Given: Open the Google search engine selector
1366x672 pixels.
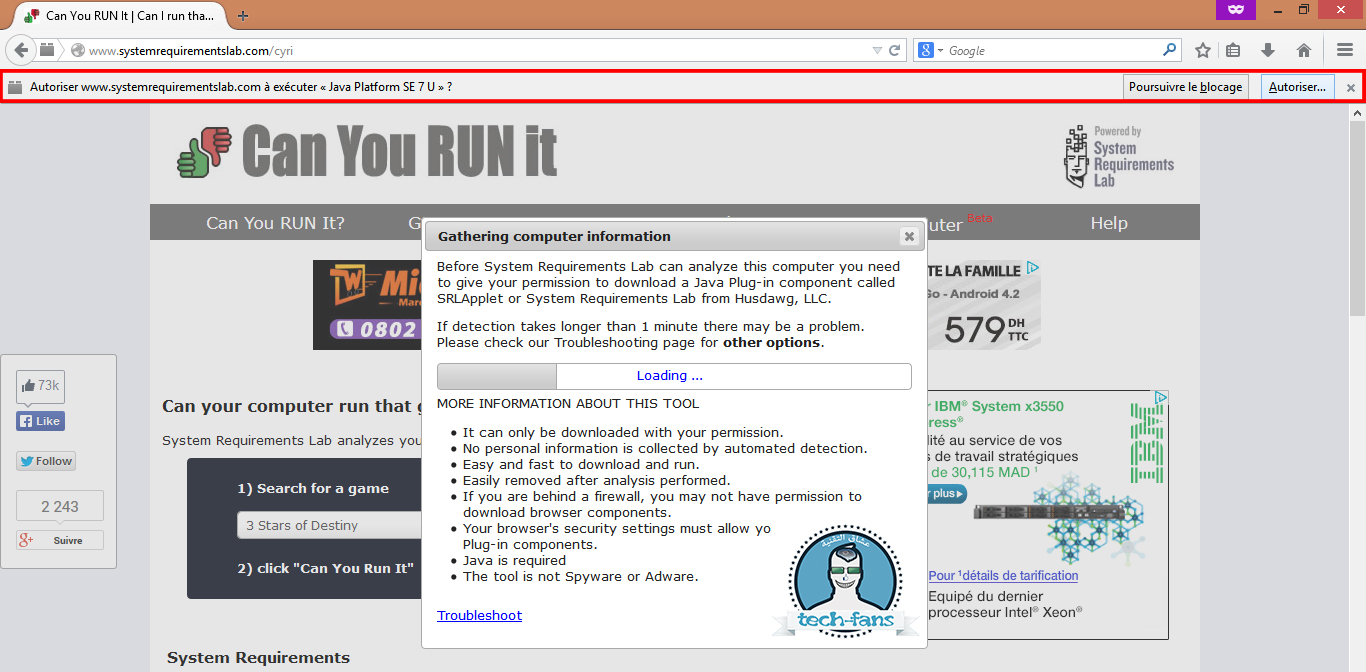Looking at the screenshot, I should coord(930,50).
